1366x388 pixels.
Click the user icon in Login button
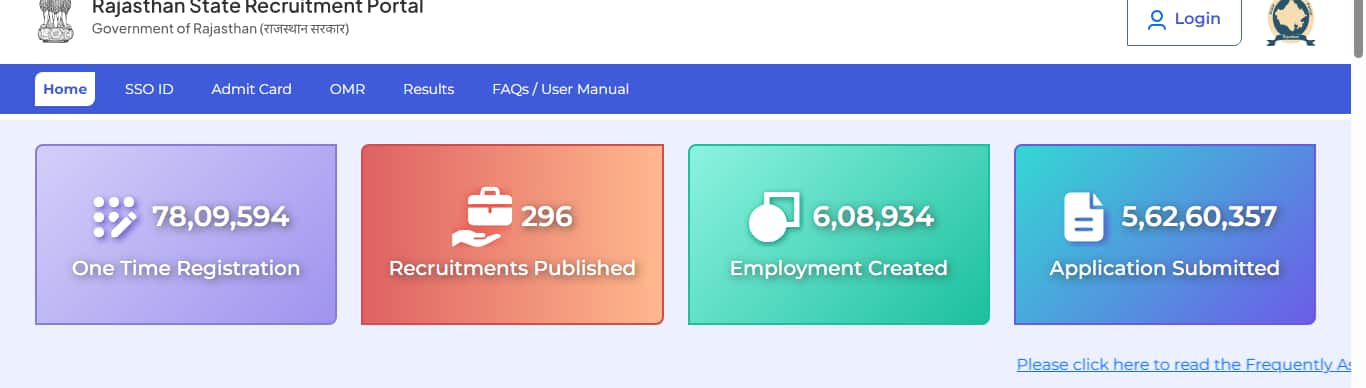(1157, 19)
